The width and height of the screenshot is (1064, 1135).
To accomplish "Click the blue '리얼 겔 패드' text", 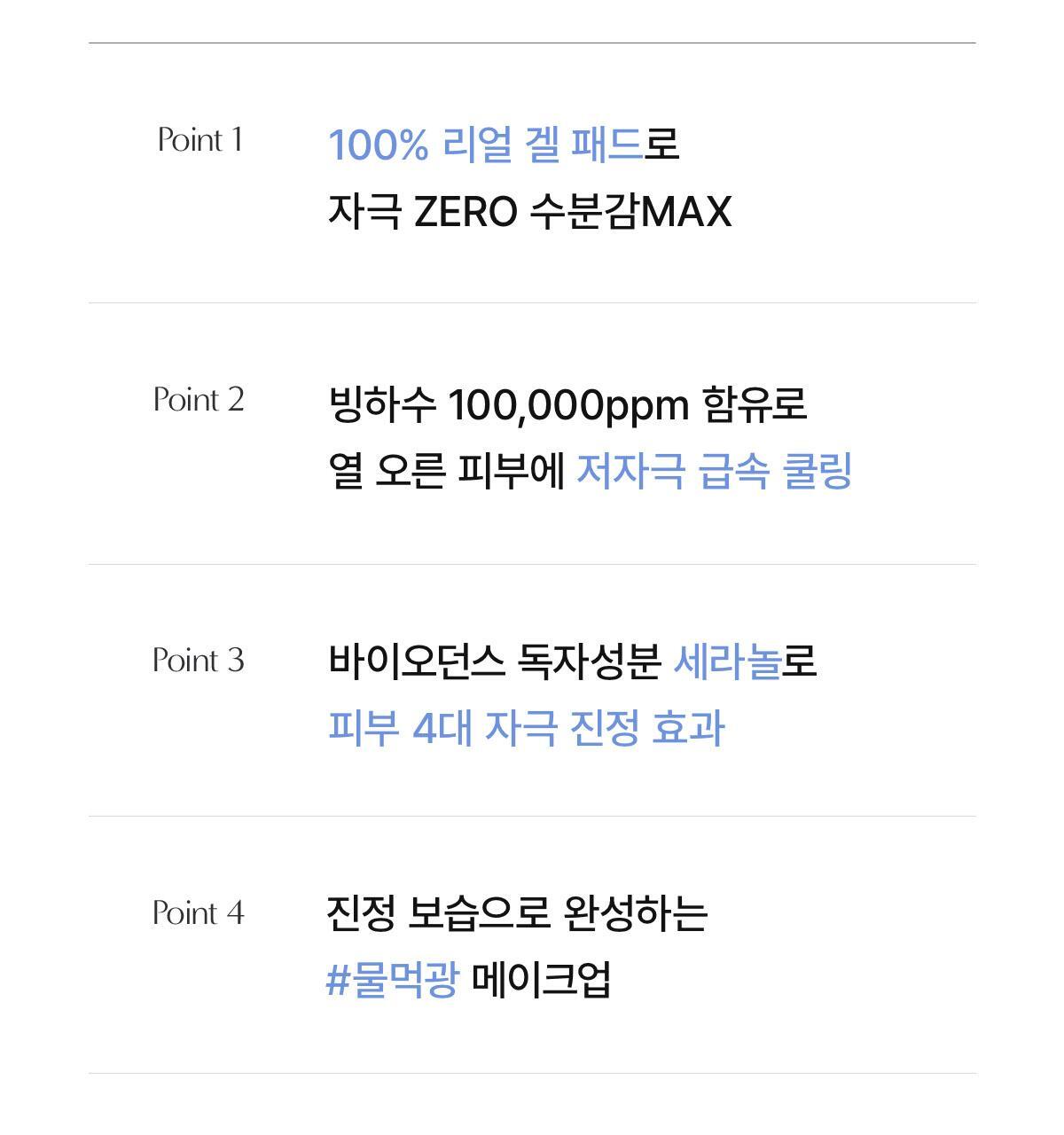I will (x=542, y=144).
